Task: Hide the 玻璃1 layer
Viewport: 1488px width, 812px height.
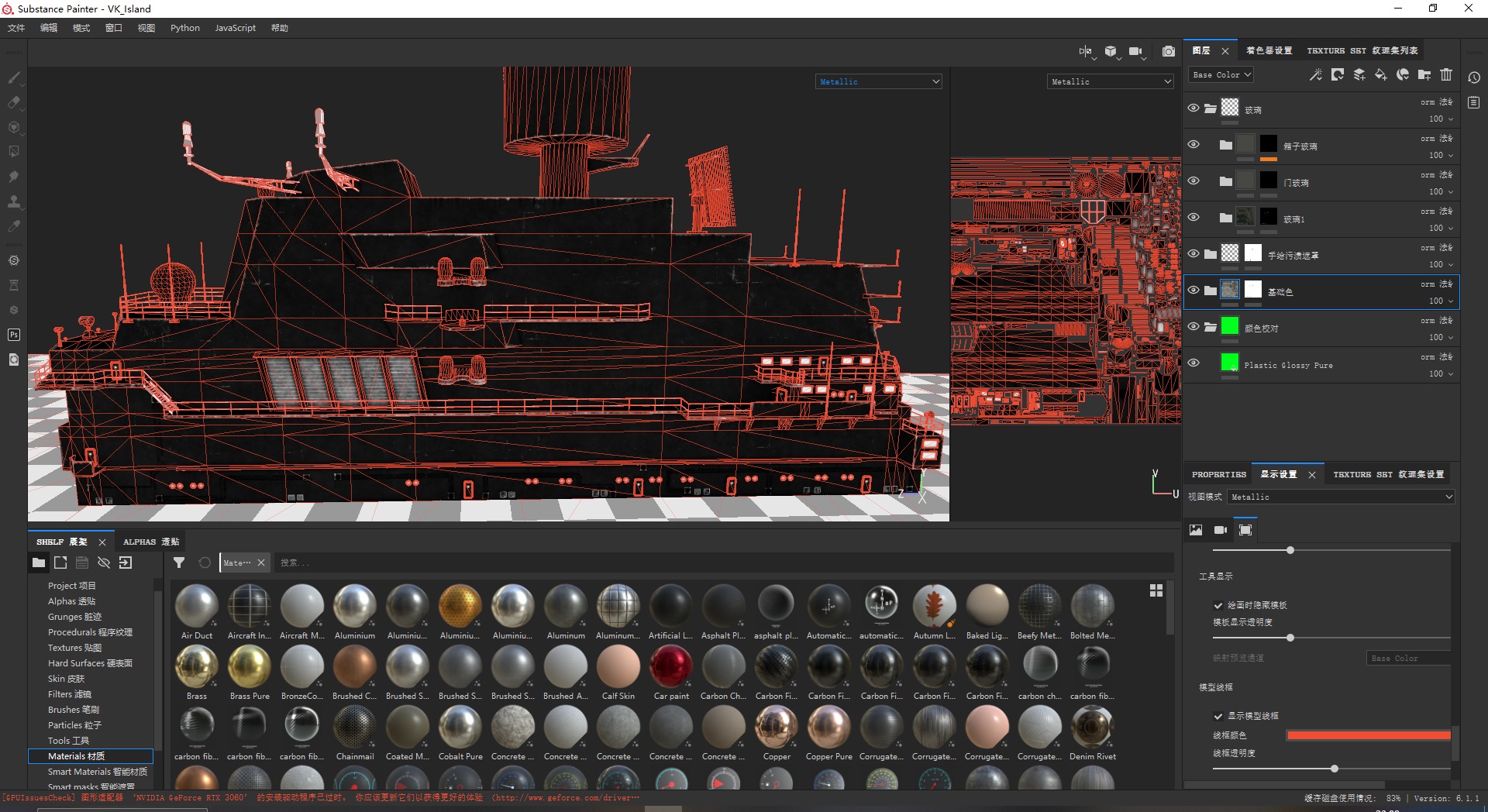Action: 1193,217
